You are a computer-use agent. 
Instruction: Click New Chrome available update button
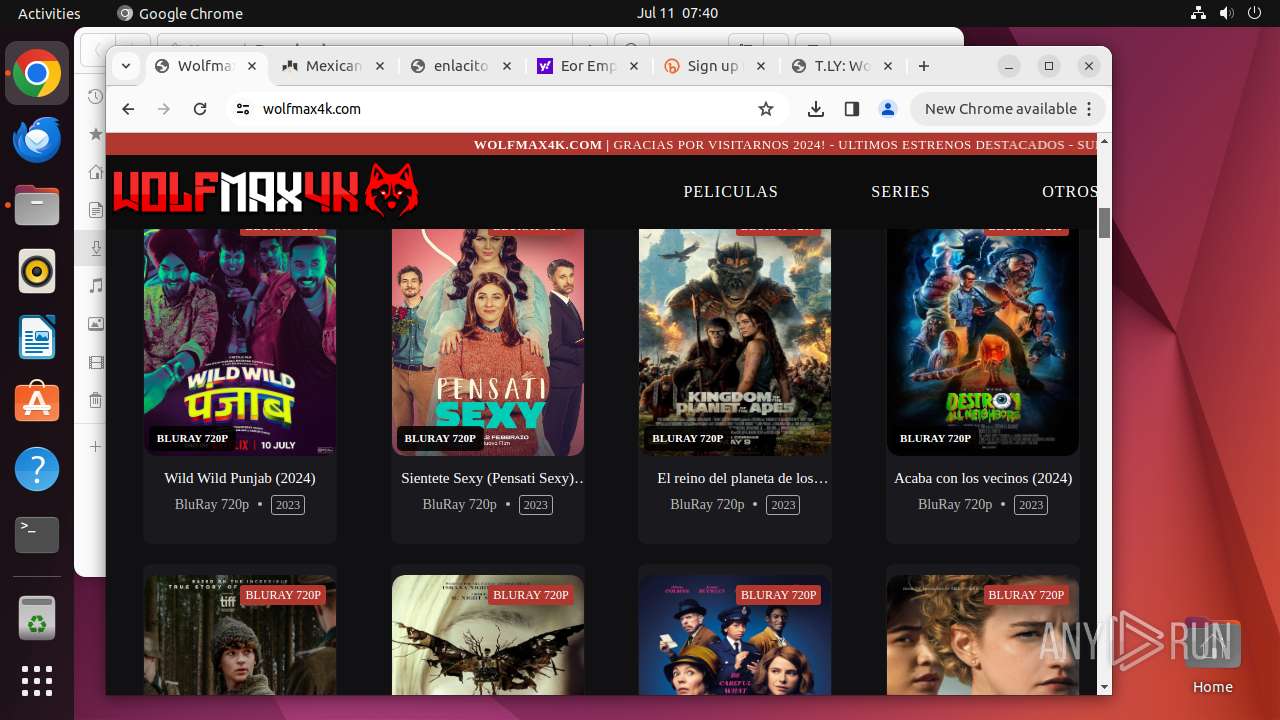coord(1008,109)
